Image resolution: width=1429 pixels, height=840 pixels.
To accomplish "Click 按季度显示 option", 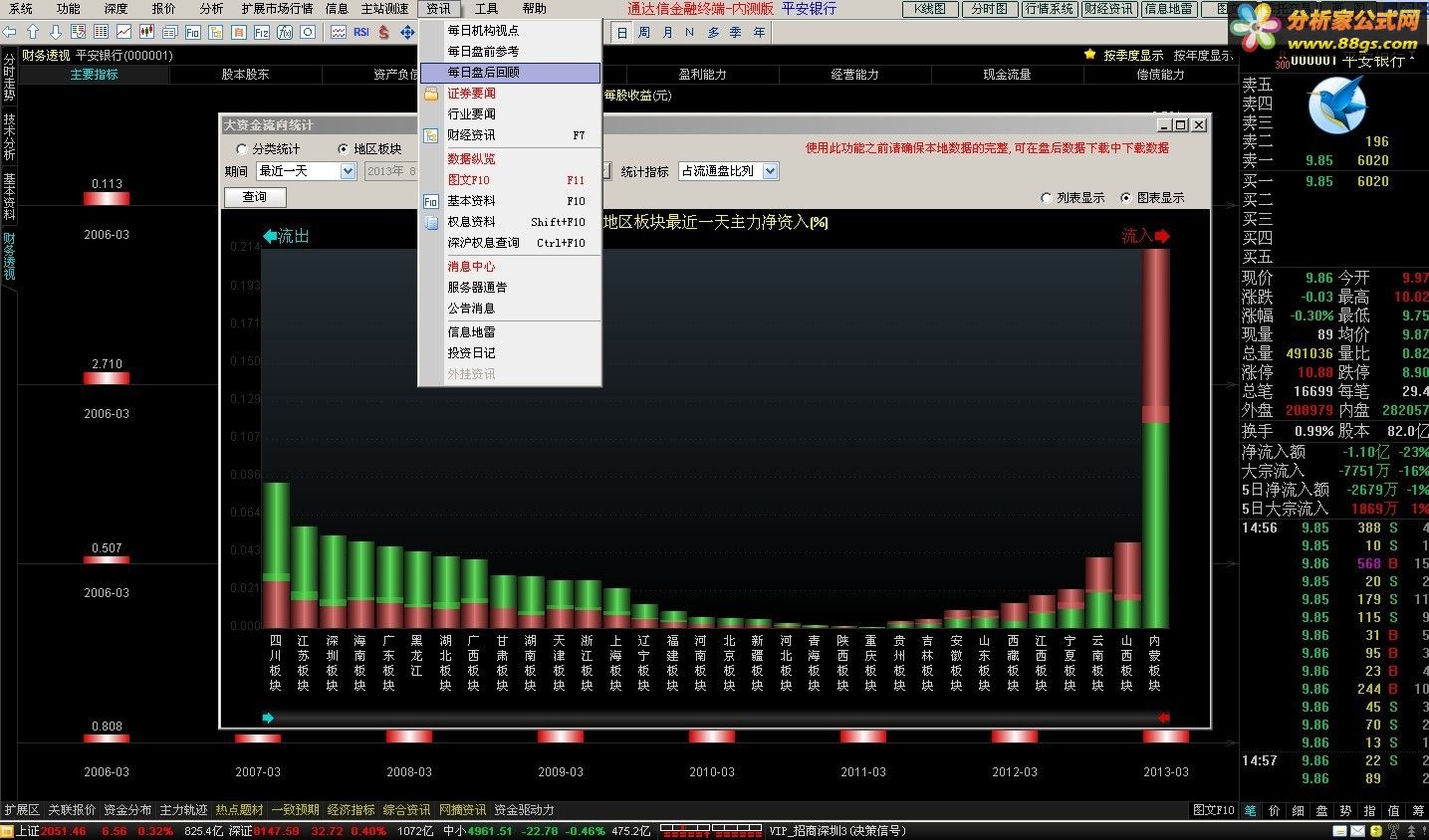I will pyautogui.click(x=1133, y=55).
